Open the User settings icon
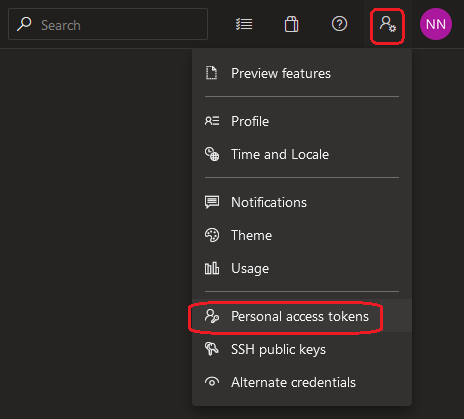464x419 pixels. pyautogui.click(x=388, y=24)
